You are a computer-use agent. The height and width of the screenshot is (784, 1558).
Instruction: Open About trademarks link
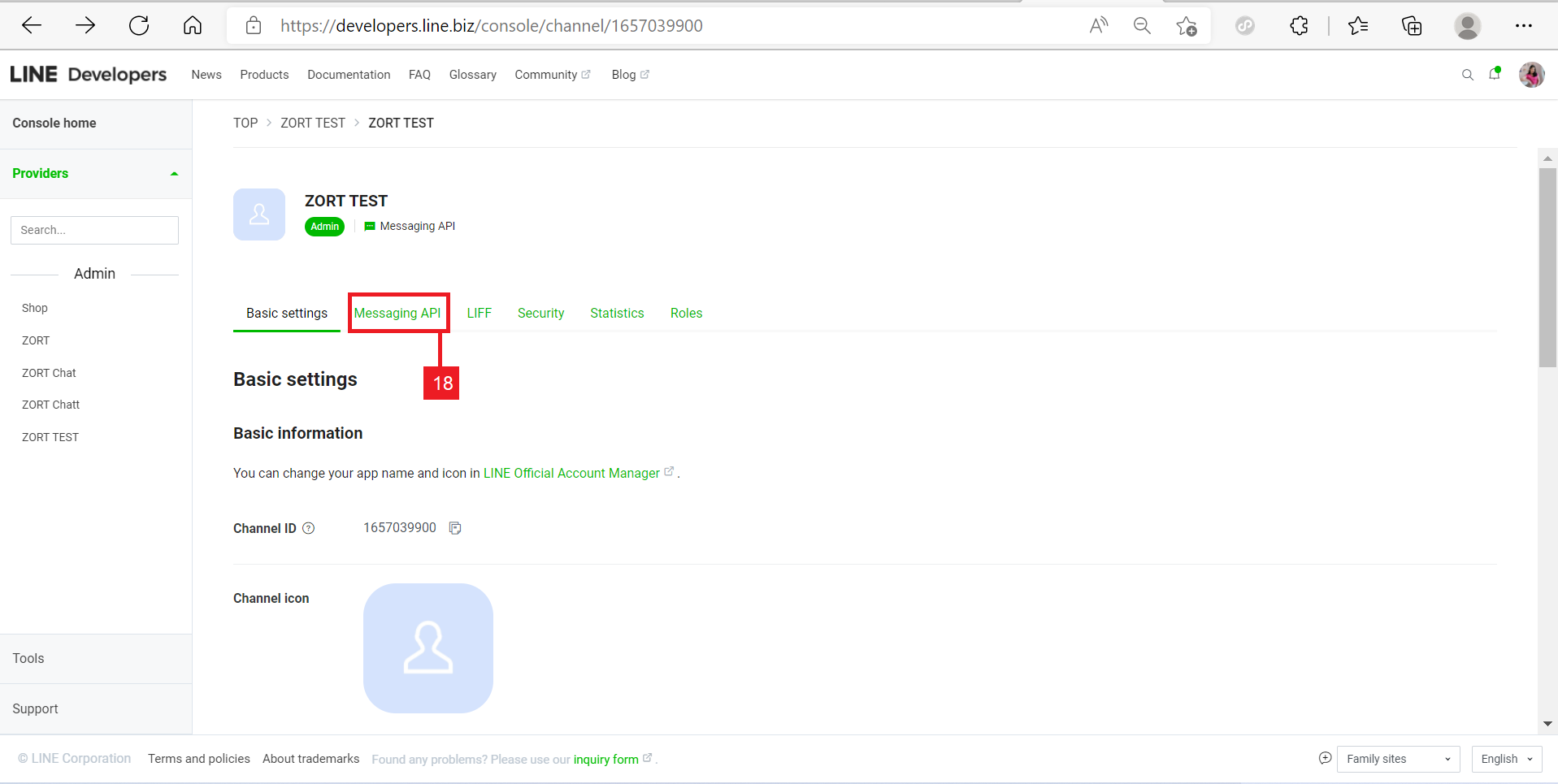(x=310, y=759)
